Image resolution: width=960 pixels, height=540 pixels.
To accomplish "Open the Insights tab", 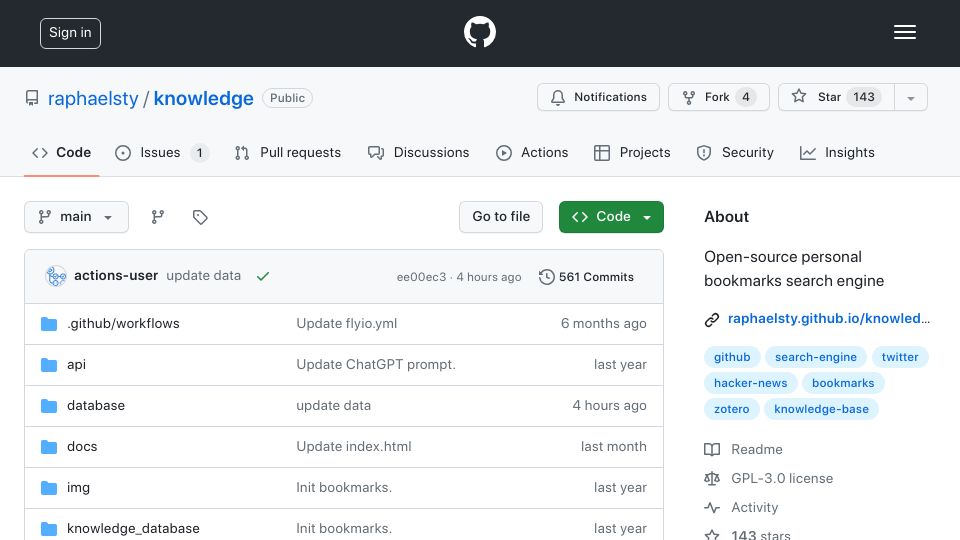I will 837,152.
